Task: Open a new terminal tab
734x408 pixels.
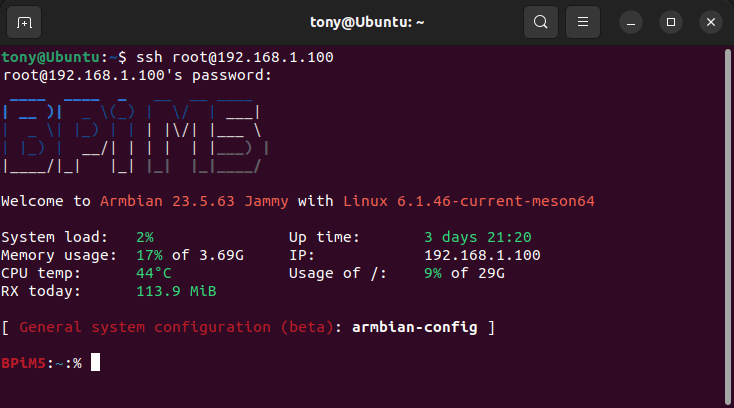Action: coord(25,21)
